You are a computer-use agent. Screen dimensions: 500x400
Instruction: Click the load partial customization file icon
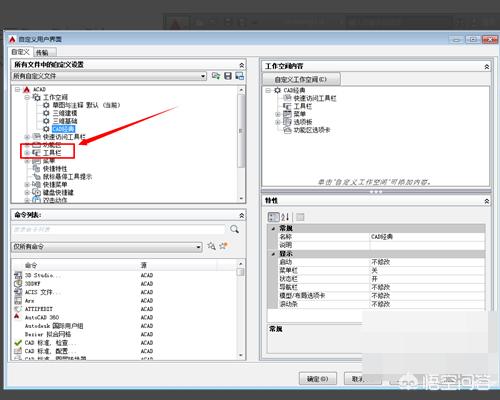[x=216, y=76]
